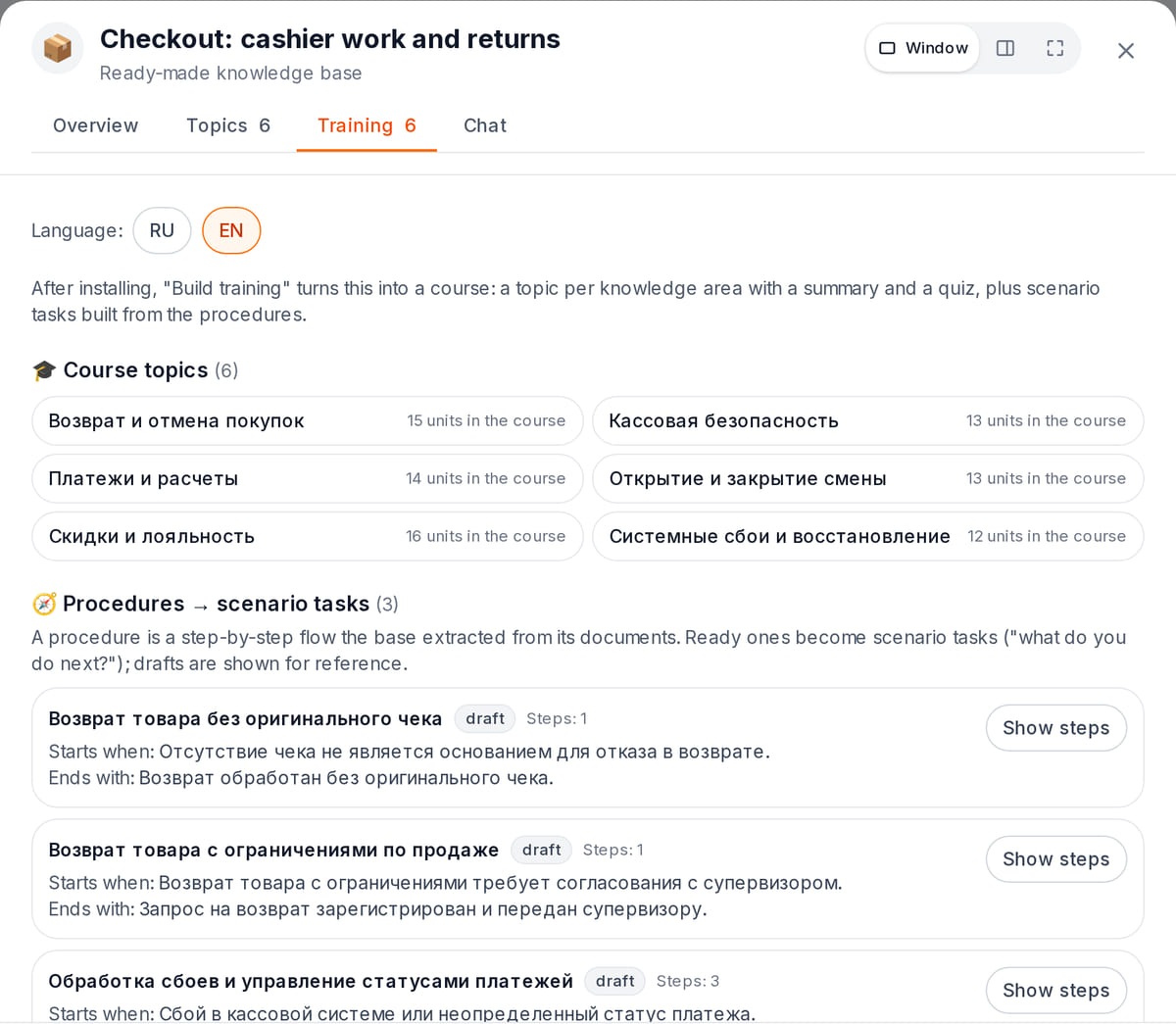
Task: Switch language to RU
Action: pos(162,230)
